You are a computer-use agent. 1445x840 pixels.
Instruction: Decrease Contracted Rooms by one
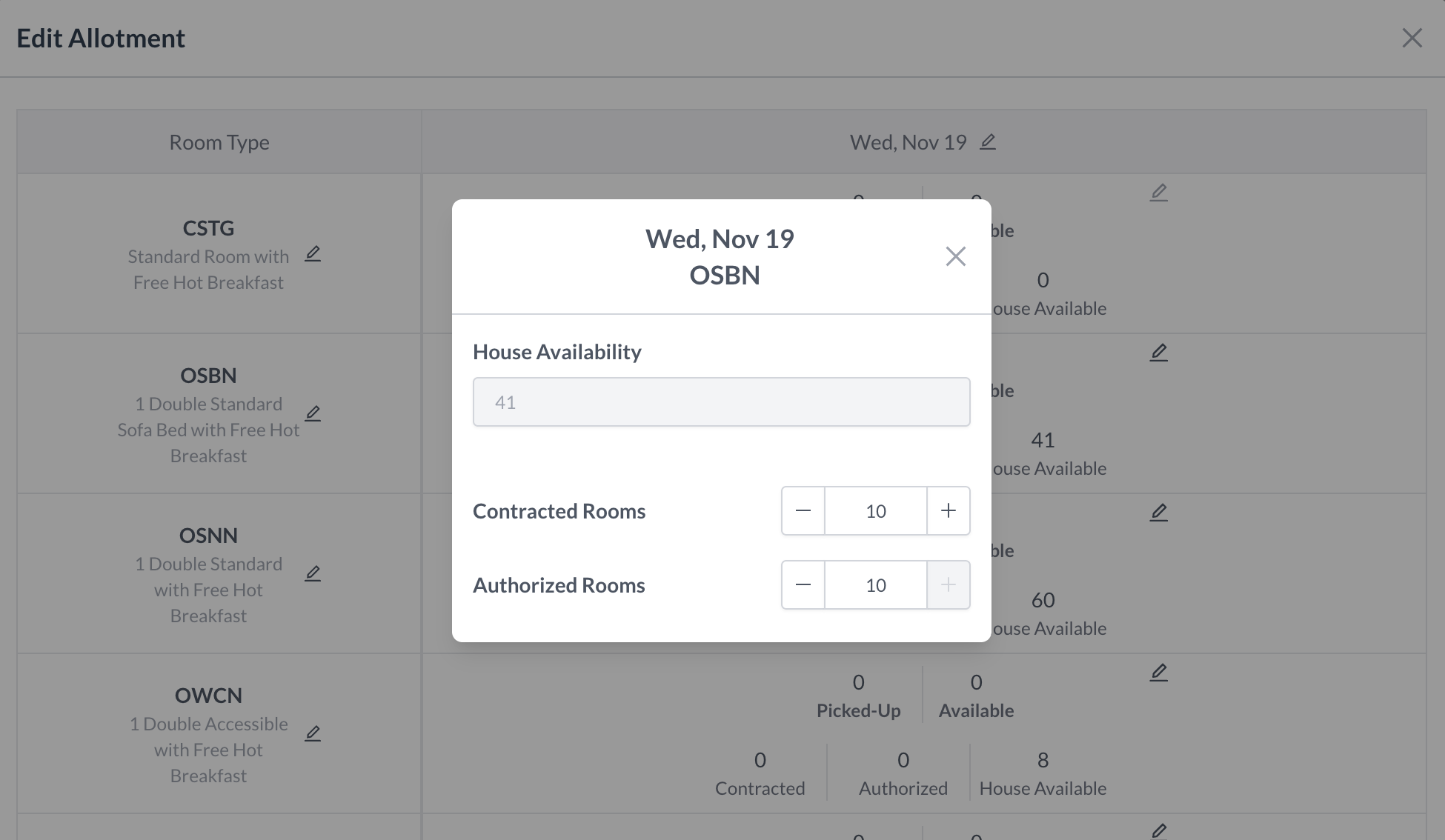click(803, 511)
